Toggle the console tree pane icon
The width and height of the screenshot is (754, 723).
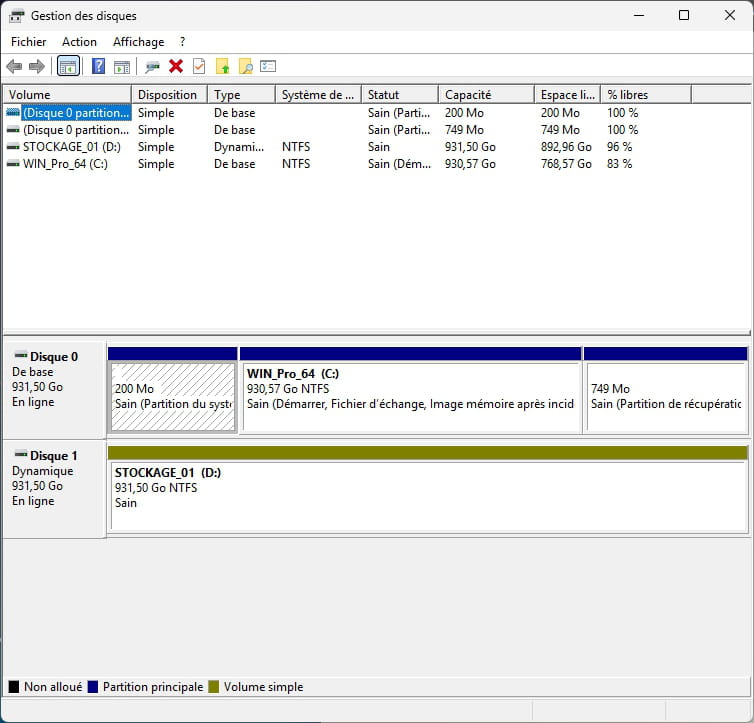pyautogui.click(x=68, y=67)
